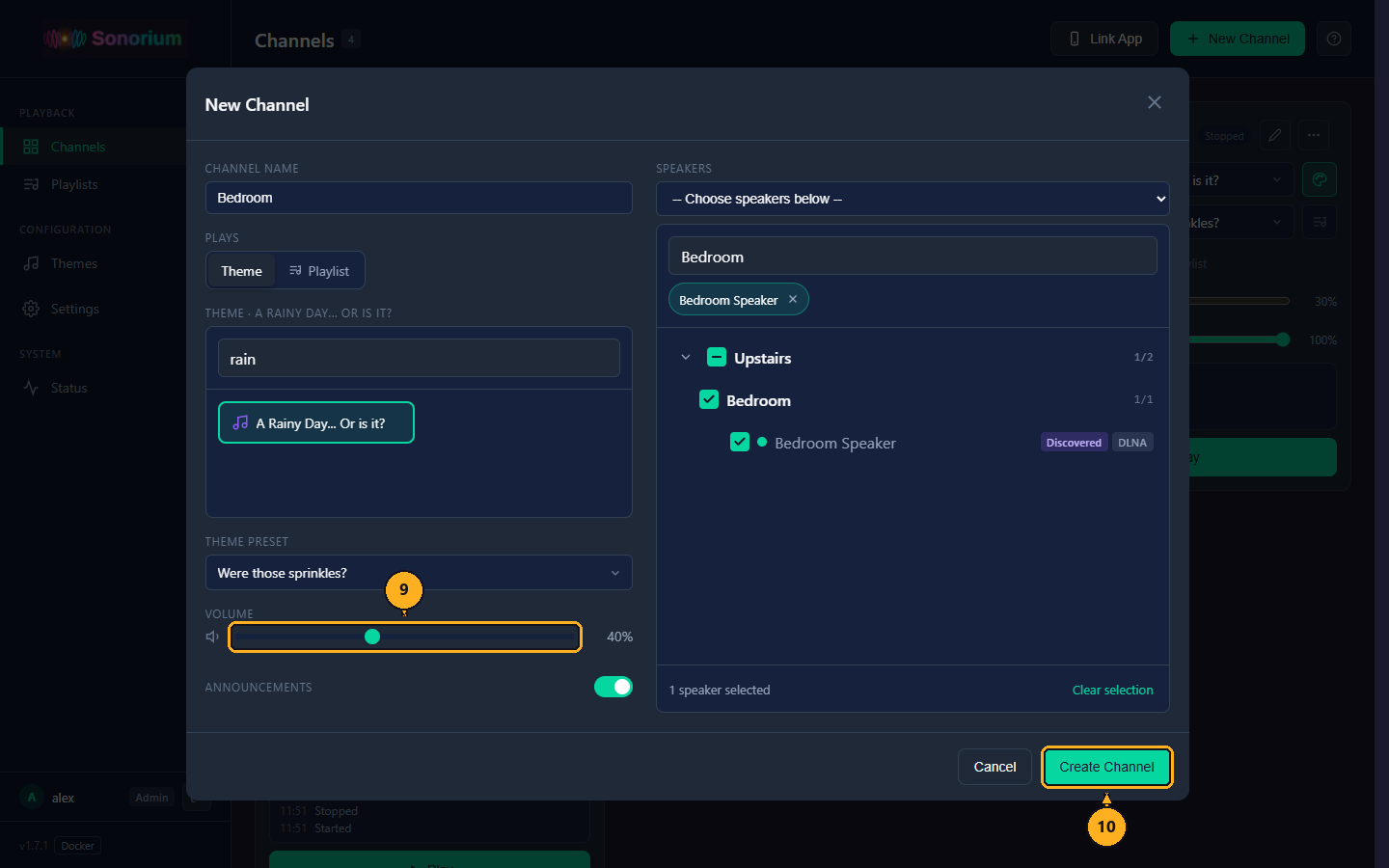Open Themes in the sidebar
This screenshot has height=868, width=1389.
[x=93, y=263]
